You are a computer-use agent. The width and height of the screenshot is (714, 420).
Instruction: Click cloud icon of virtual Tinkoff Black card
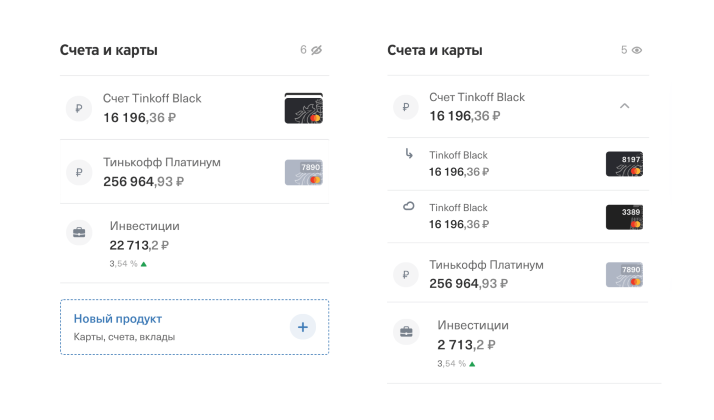click(408, 207)
